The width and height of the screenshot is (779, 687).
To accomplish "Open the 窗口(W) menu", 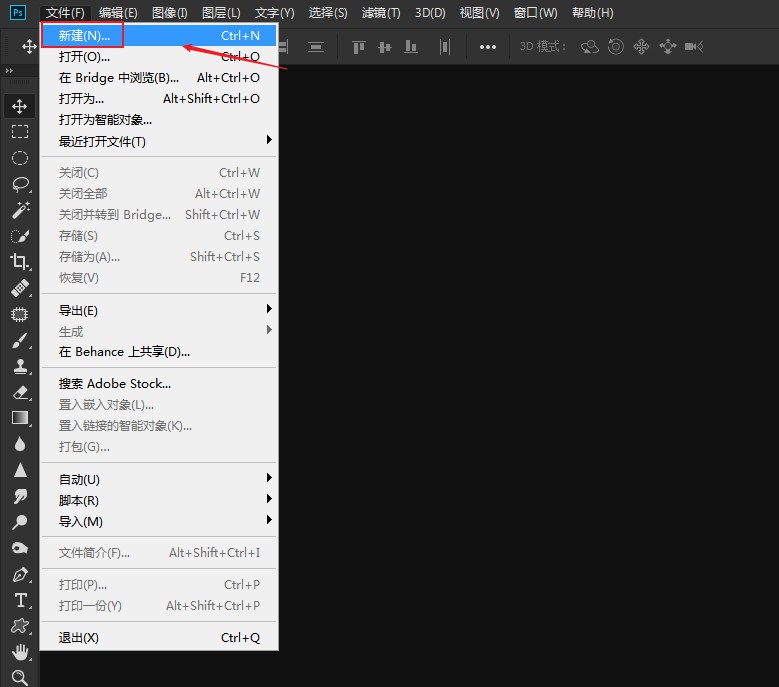I will pyautogui.click(x=535, y=12).
